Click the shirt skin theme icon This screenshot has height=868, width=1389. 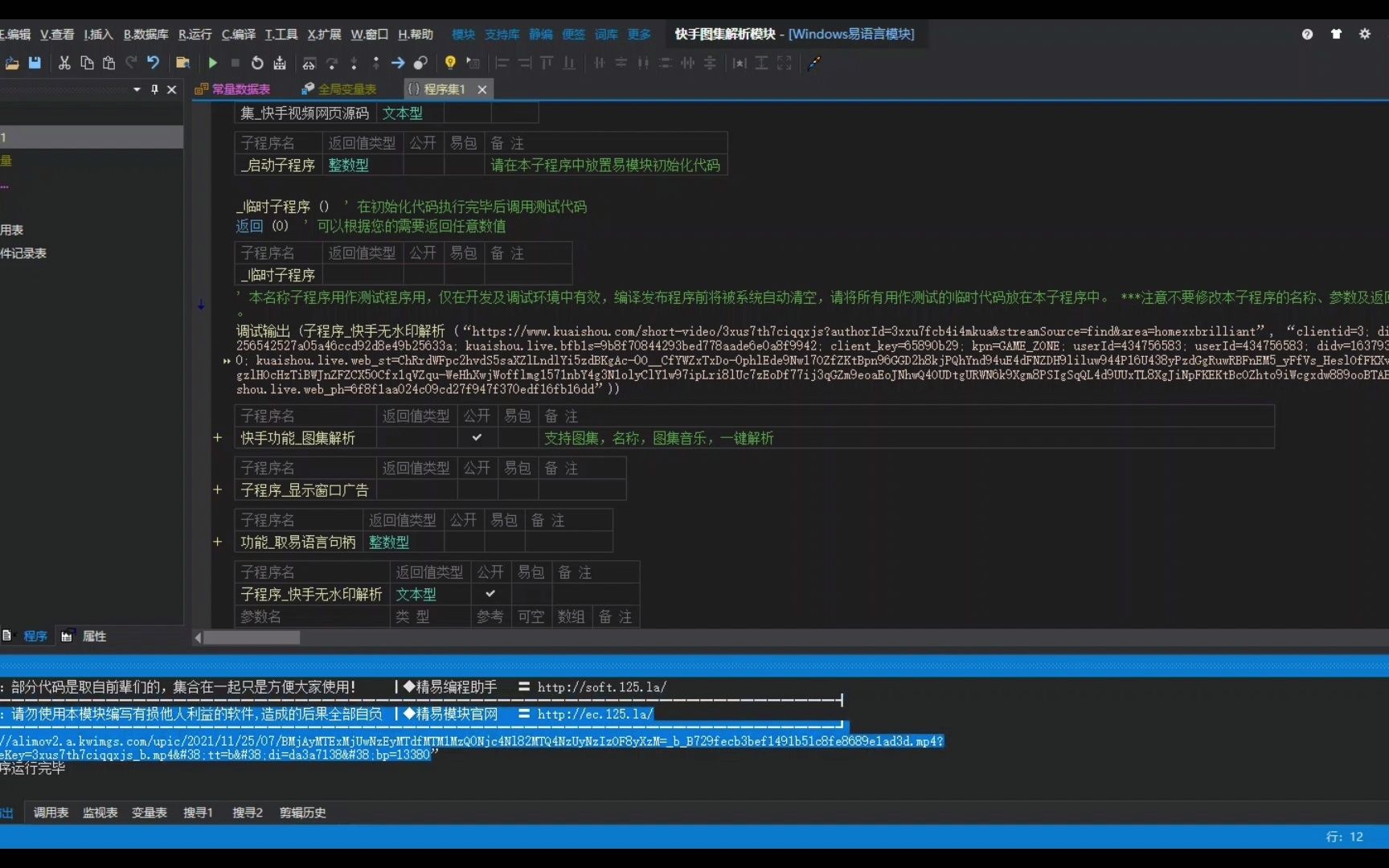(x=1336, y=34)
